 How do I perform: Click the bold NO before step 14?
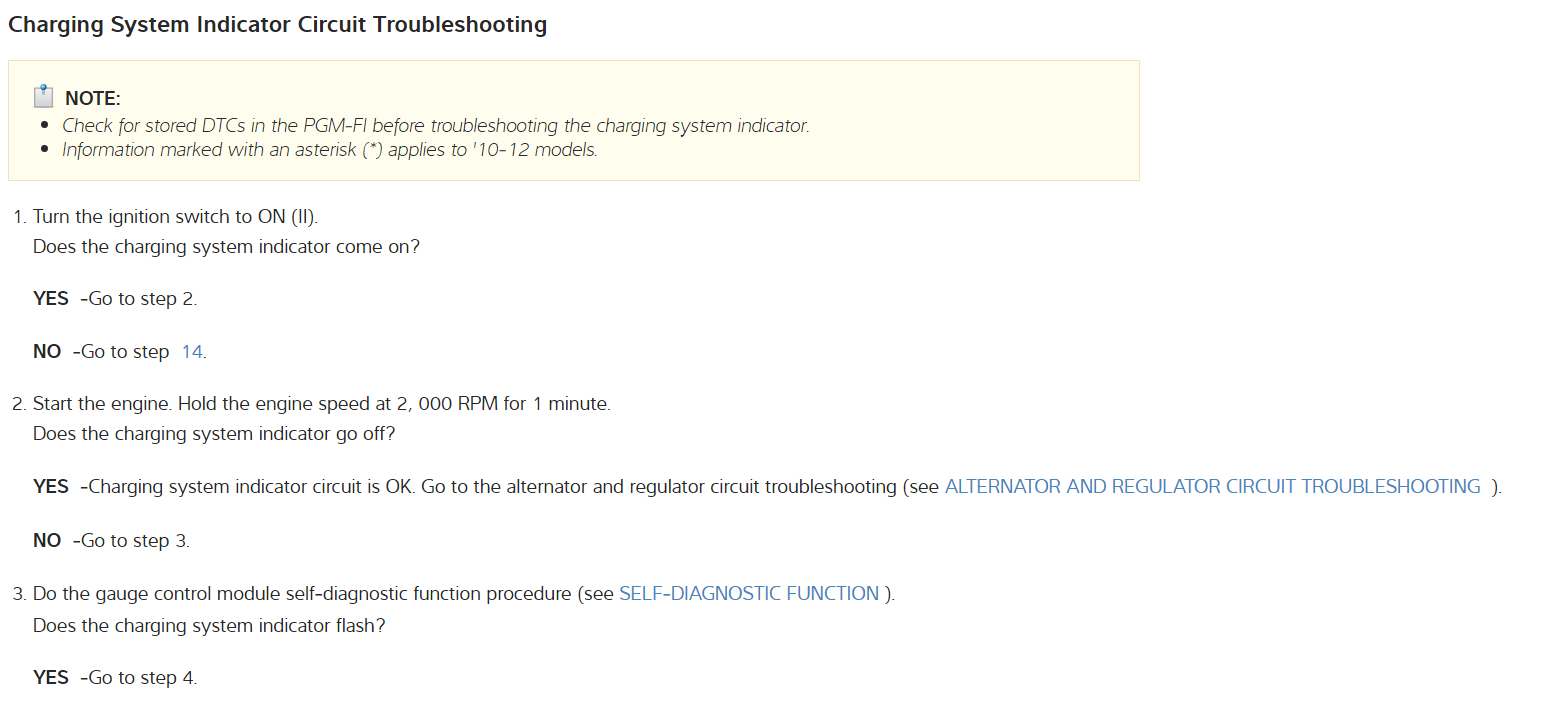click(47, 352)
